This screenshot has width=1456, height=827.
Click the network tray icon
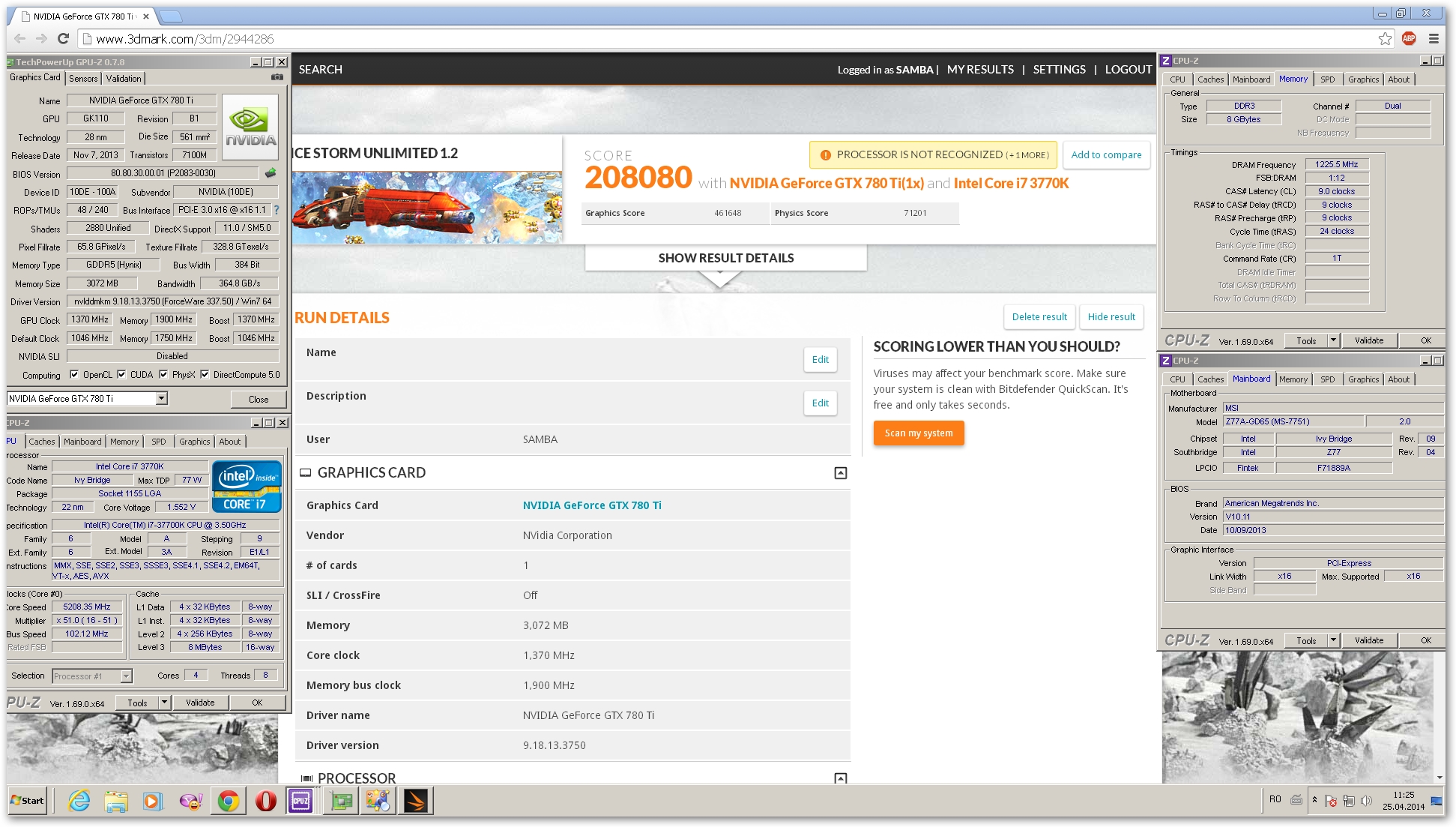tap(1349, 801)
